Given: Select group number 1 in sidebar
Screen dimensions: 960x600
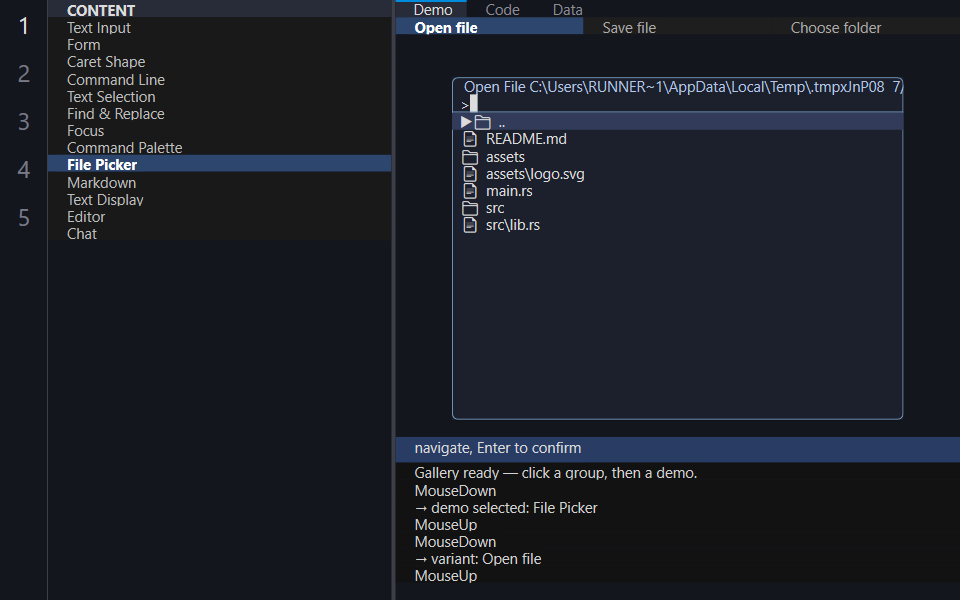Looking at the screenshot, I should tap(23, 26).
